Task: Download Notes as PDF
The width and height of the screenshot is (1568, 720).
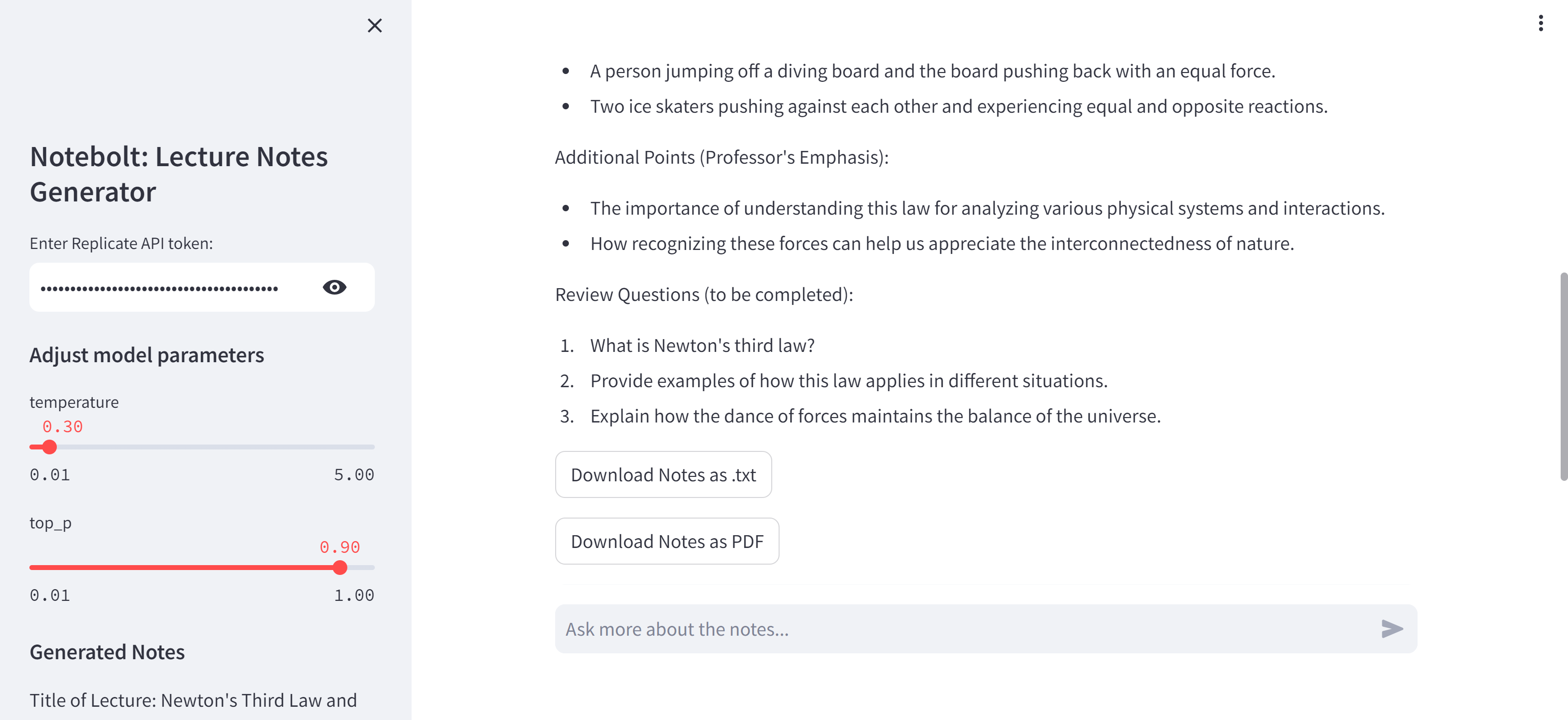Action: [x=667, y=542]
